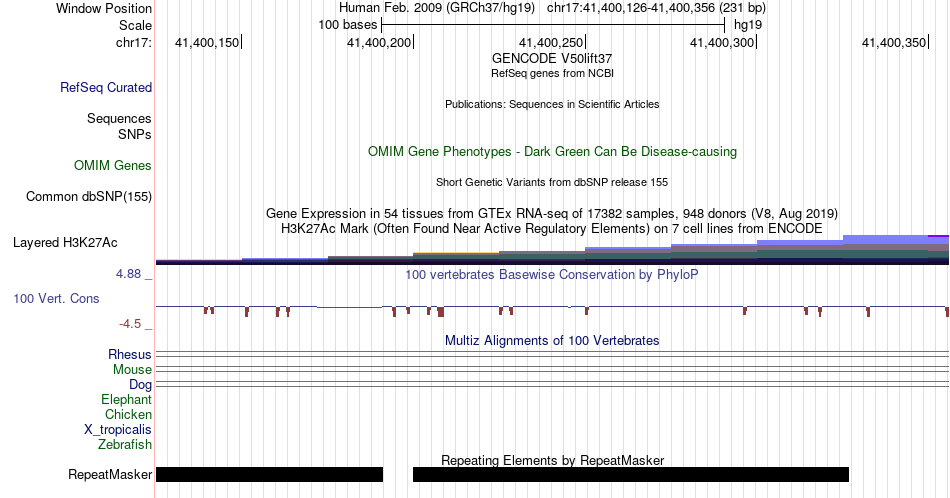Viewport: 950px width, 498px height.
Task: Select the Chicken alignment row label
Action: [x=128, y=414]
